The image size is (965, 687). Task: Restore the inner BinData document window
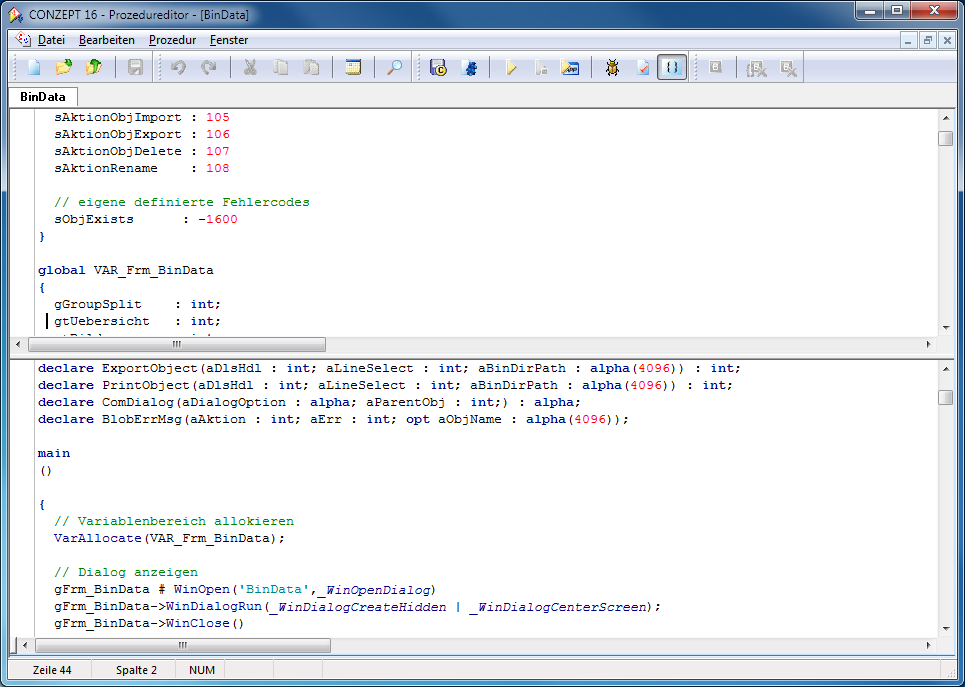(928, 40)
